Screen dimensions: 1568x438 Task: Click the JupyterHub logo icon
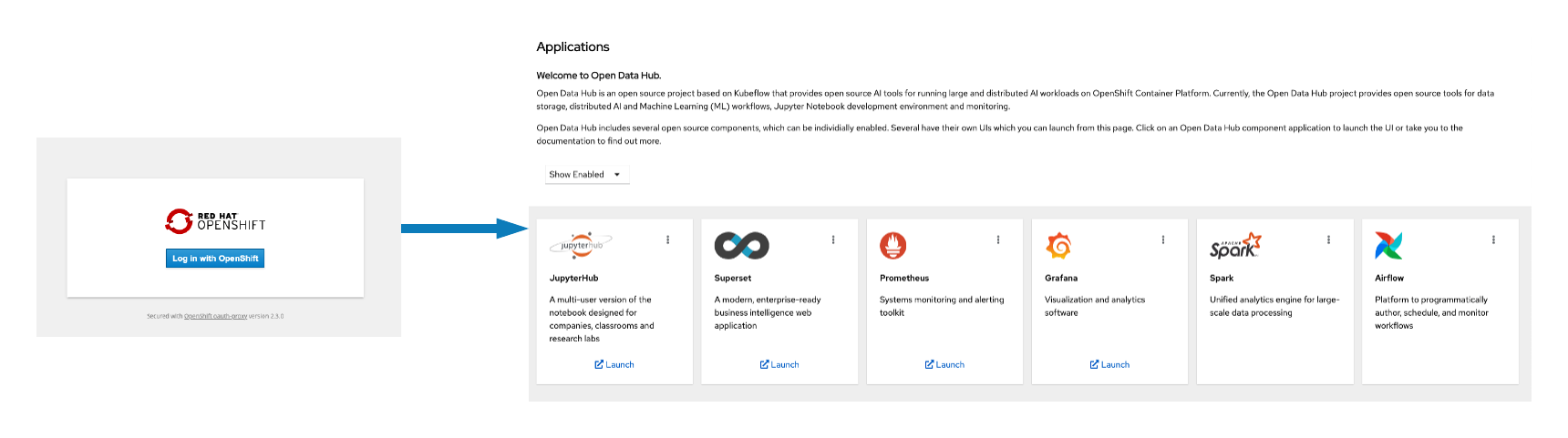(581, 245)
